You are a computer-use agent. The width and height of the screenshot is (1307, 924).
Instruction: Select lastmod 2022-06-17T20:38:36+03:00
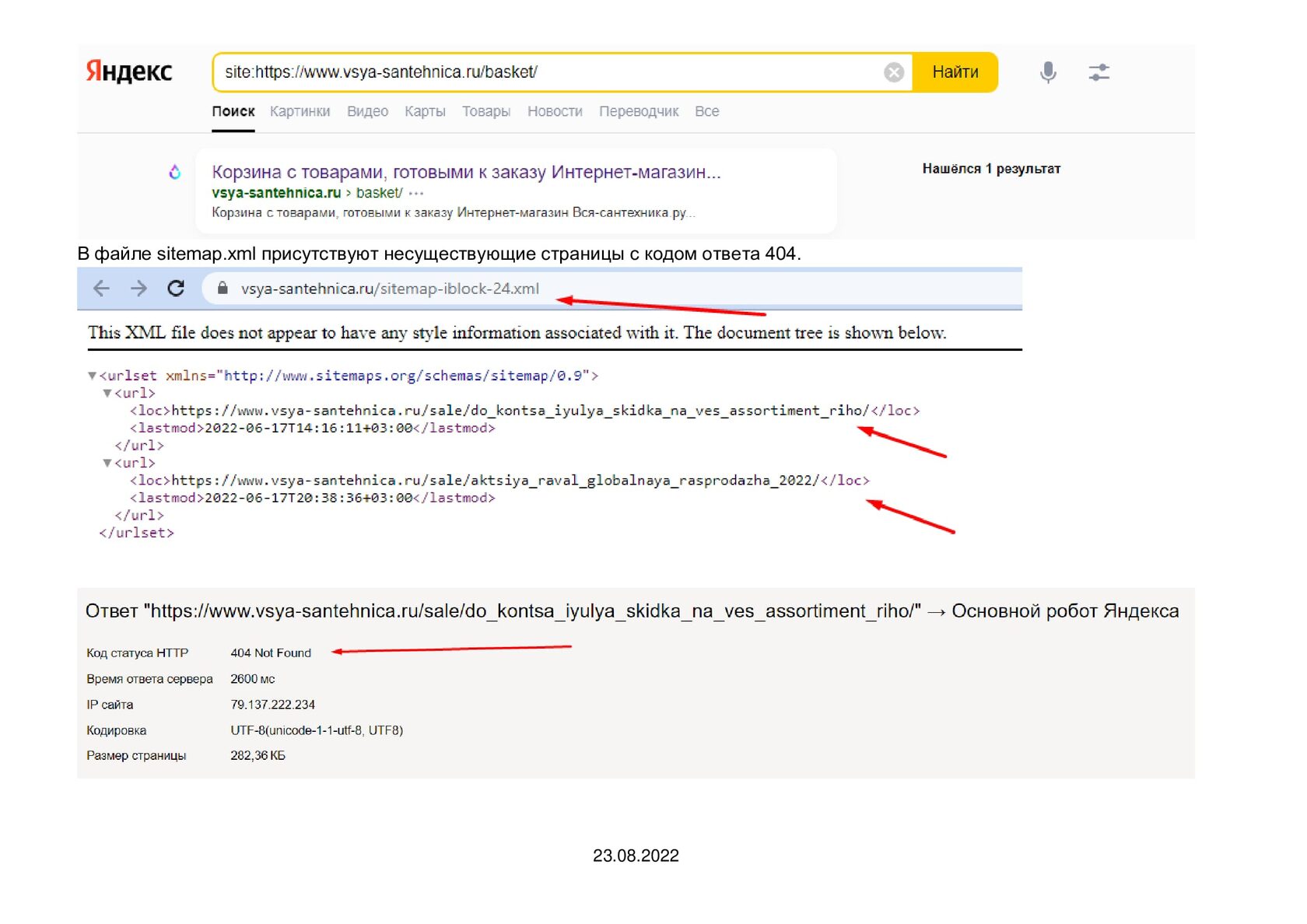click(308, 499)
